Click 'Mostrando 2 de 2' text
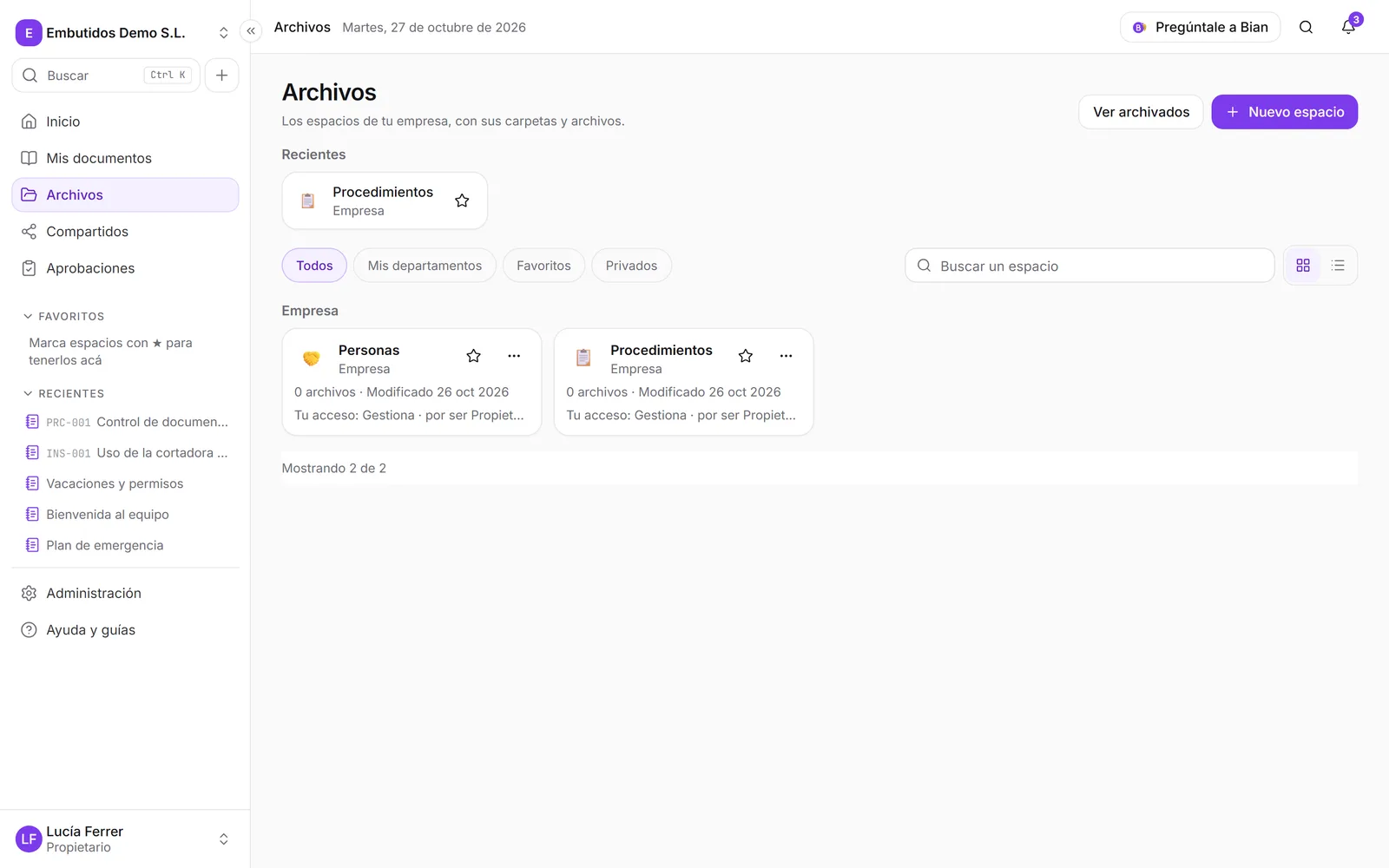 [334, 469]
